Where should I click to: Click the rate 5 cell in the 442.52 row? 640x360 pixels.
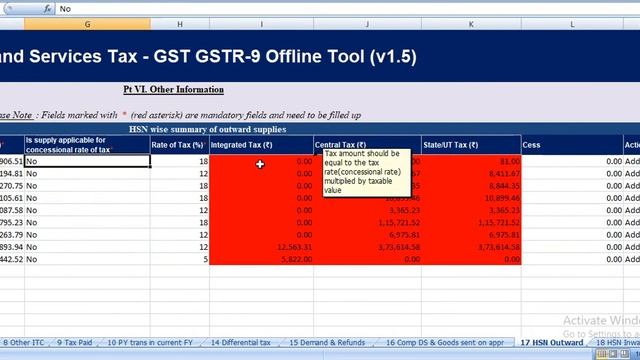(x=180, y=259)
